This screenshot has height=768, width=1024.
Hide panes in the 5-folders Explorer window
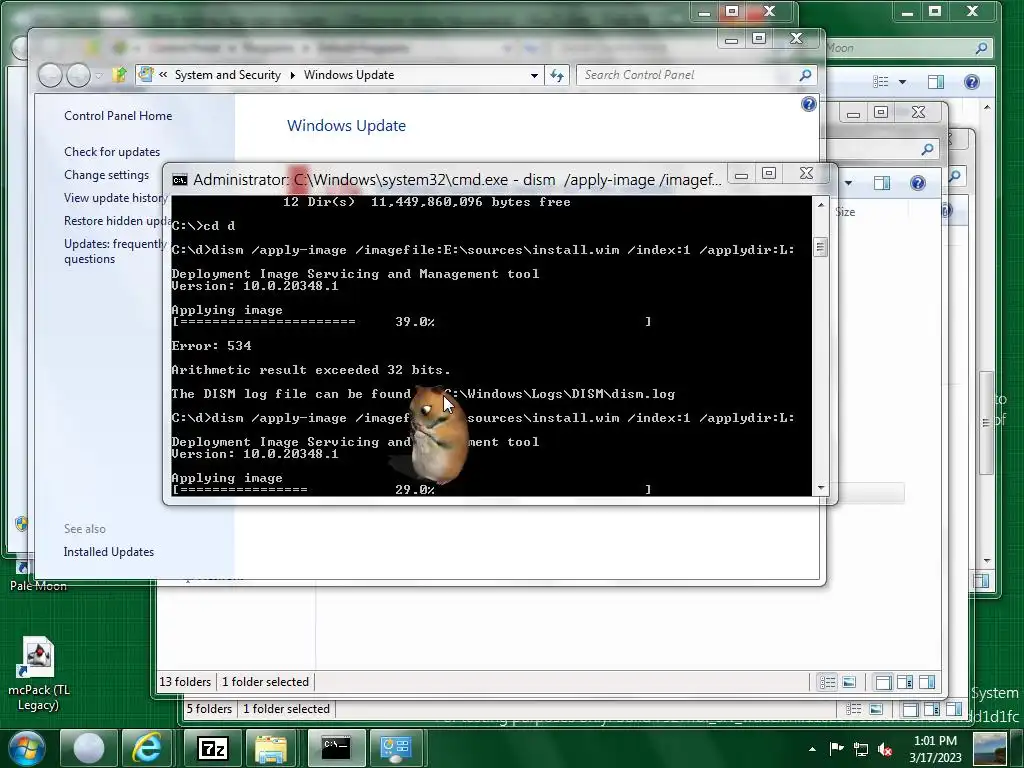pyautogui.click(x=910, y=709)
